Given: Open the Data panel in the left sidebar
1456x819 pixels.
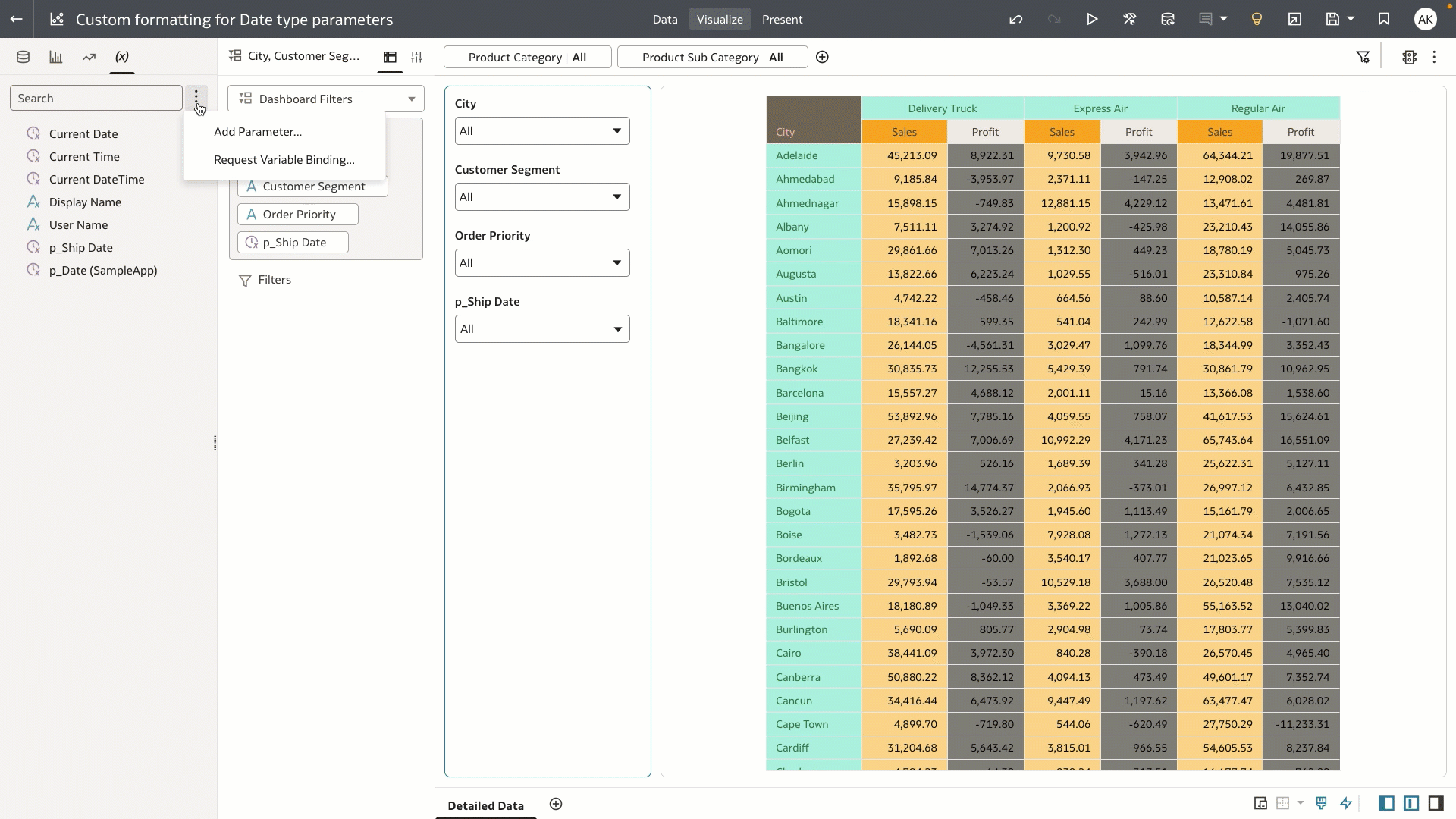Looking at the screenshot, I should coord(22,56).
